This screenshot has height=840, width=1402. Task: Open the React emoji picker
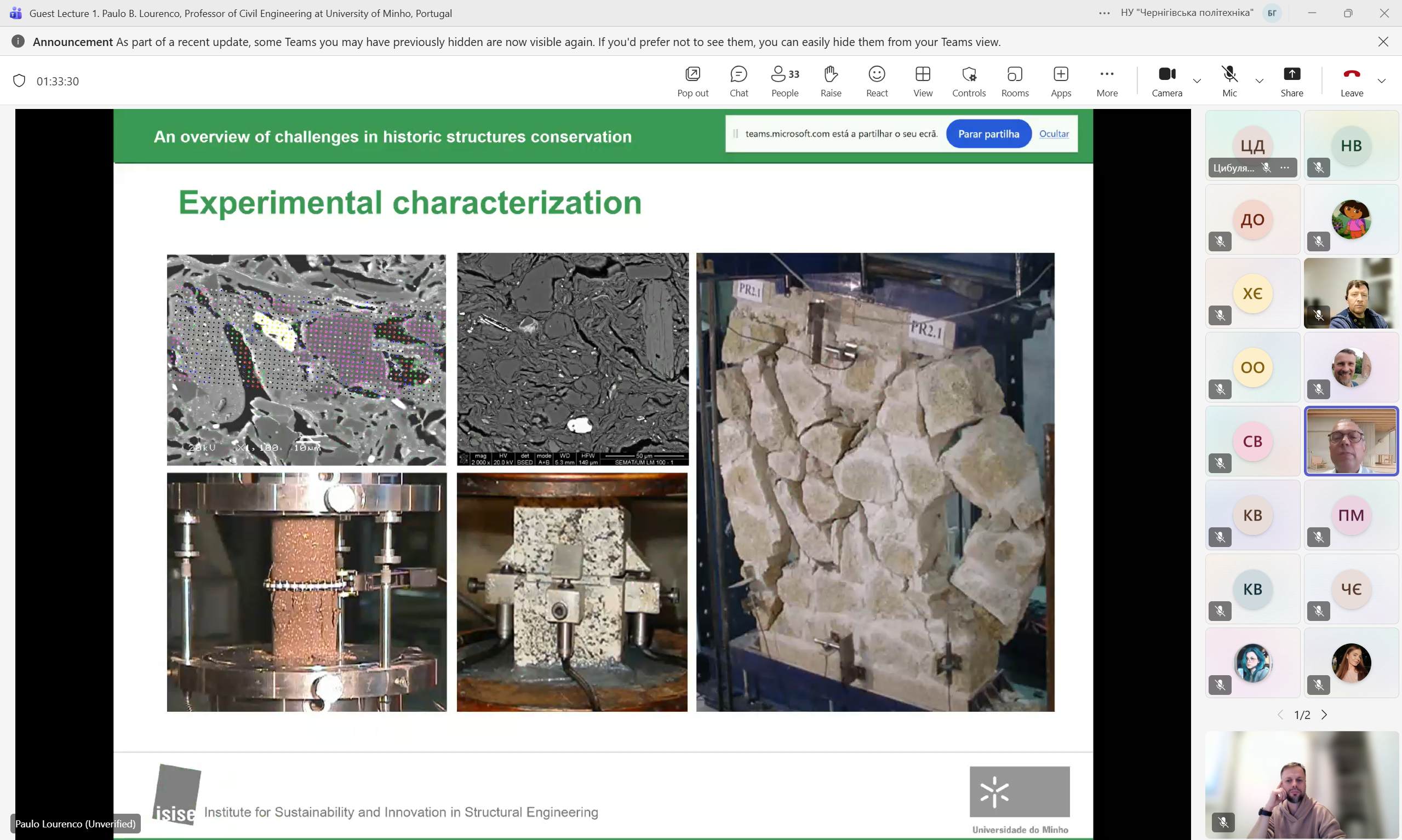[x=877, y=81]
